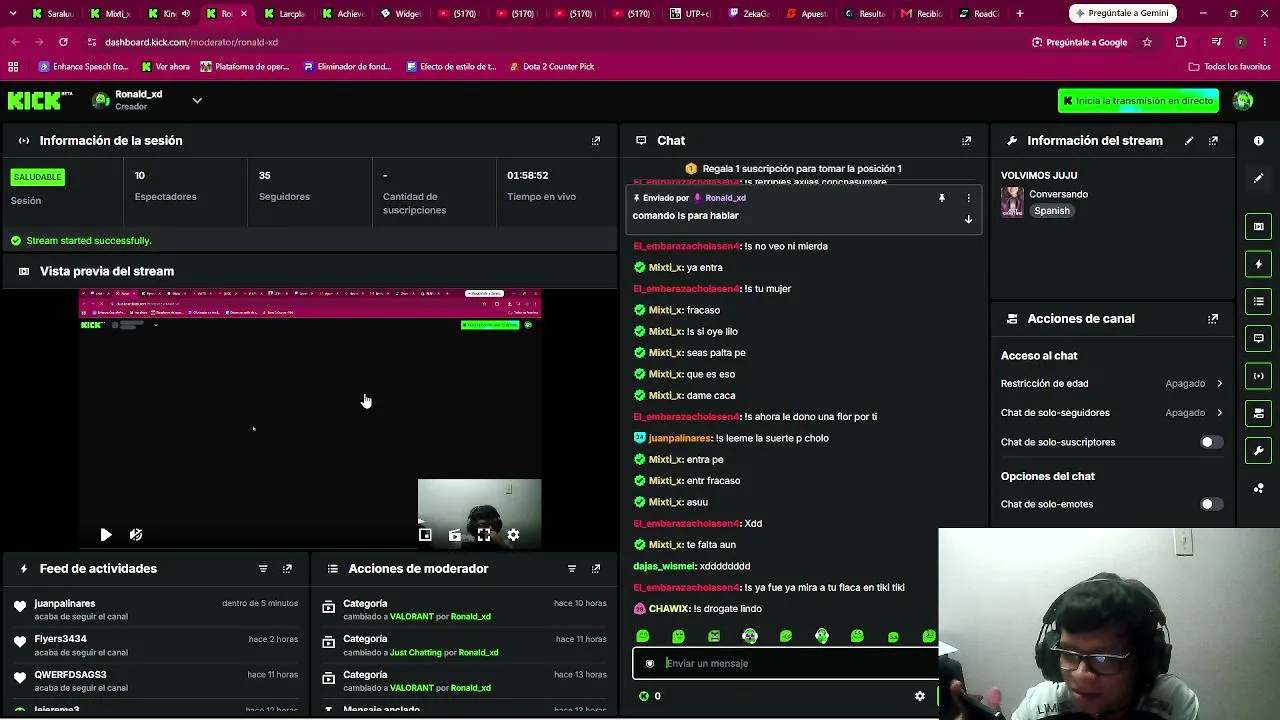Expand the Ronald_xd creator dropdown
Image resolution: width=1280 pixels, height=720 pixels.
(x=197, y=100)
